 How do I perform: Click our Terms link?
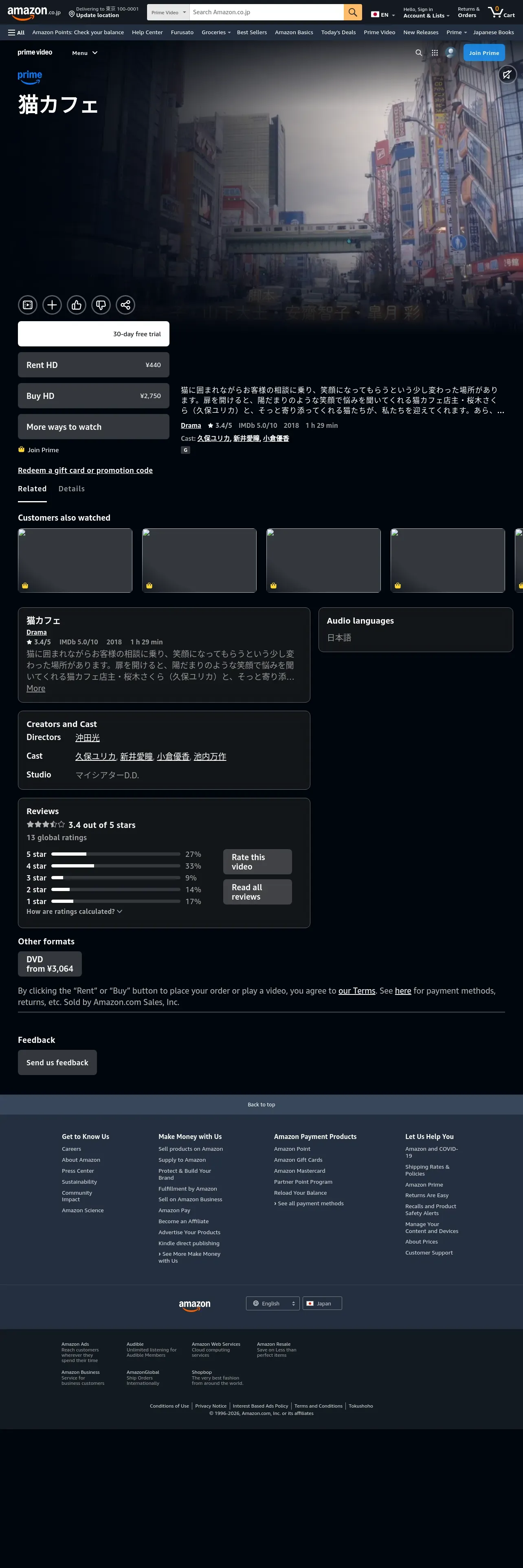(x=357, y=991)
